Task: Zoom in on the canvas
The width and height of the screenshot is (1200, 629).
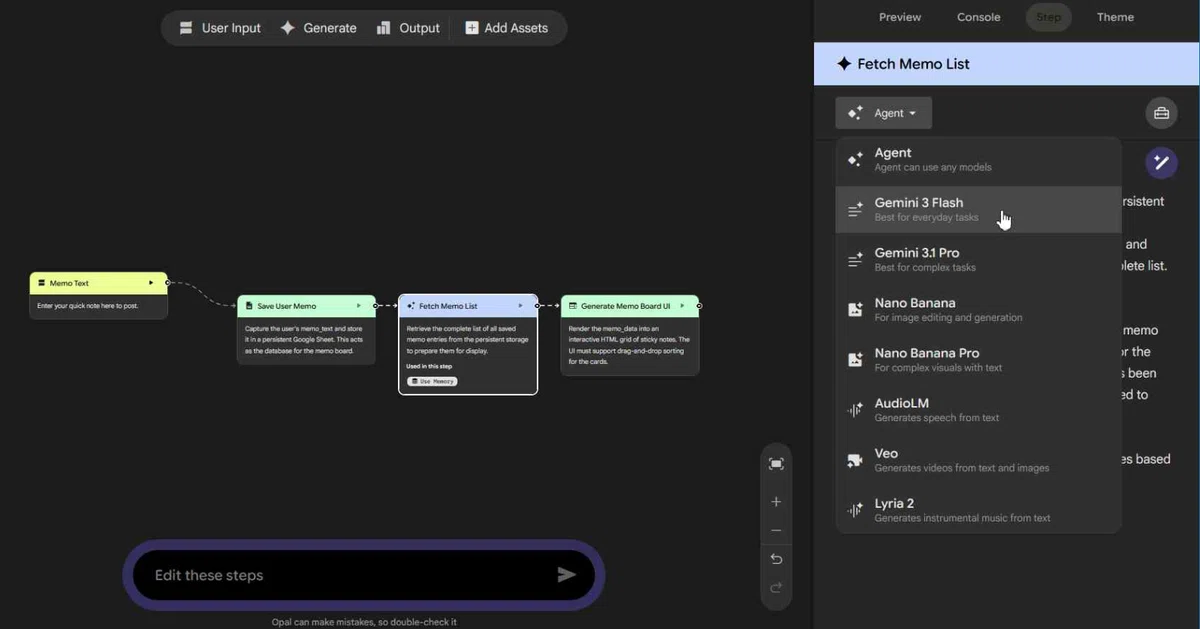Action: tap(776, 502)
